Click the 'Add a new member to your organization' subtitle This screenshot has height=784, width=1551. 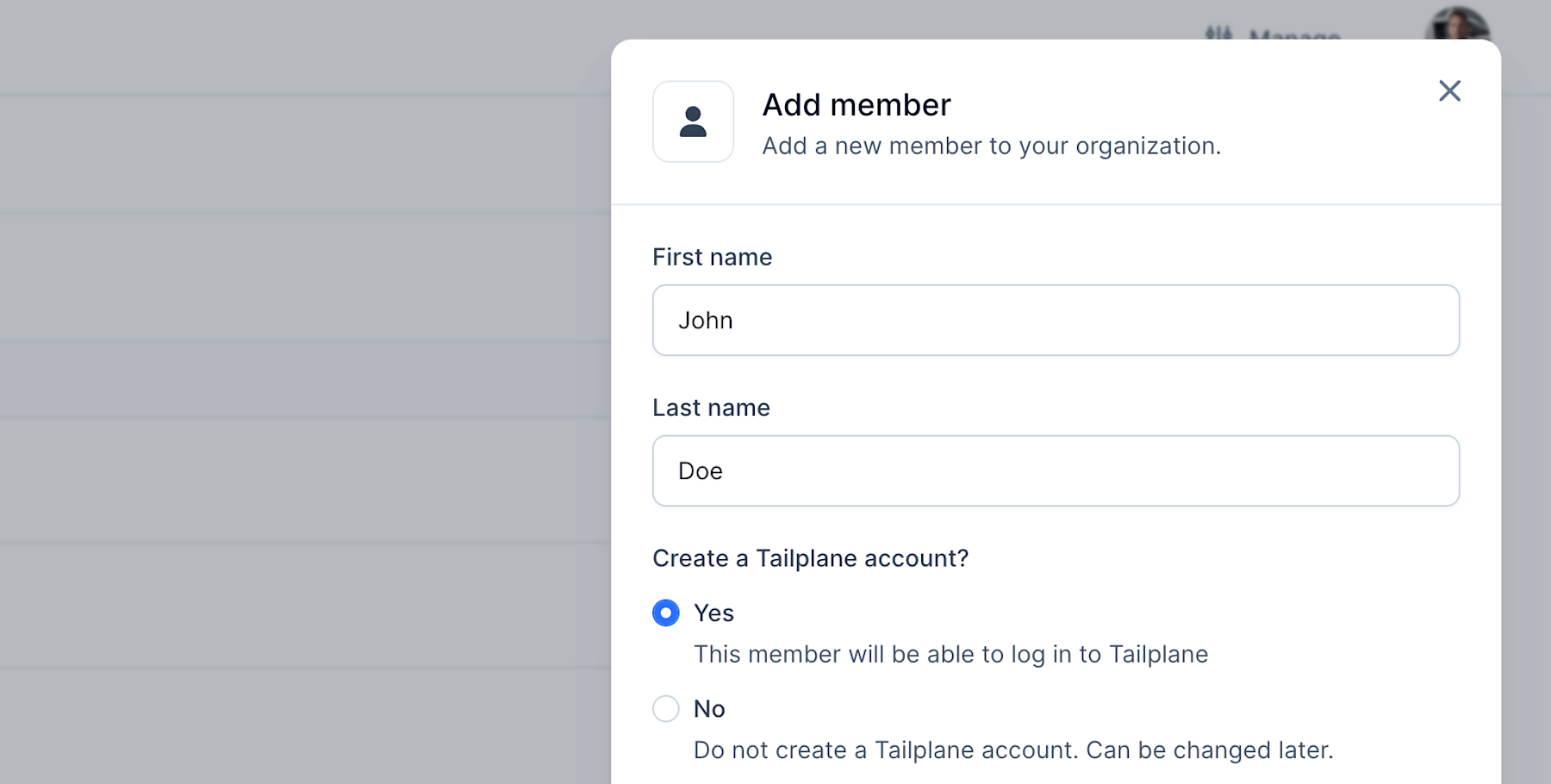(991, 146)
